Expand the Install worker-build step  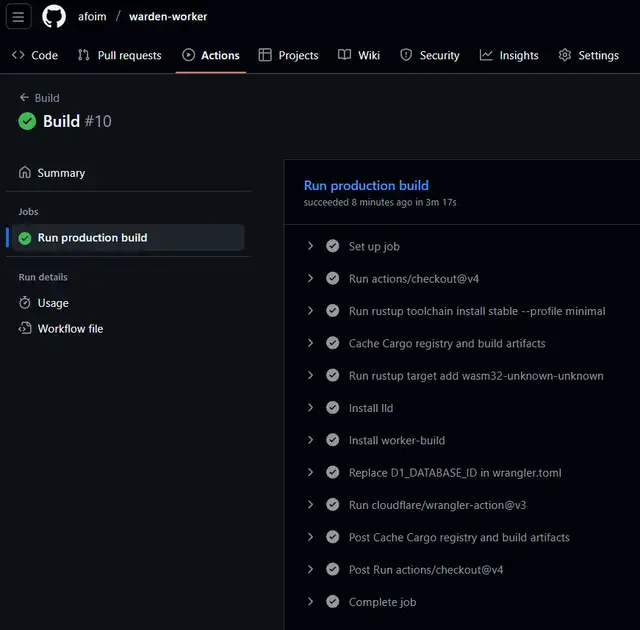(x=311, y=440)
